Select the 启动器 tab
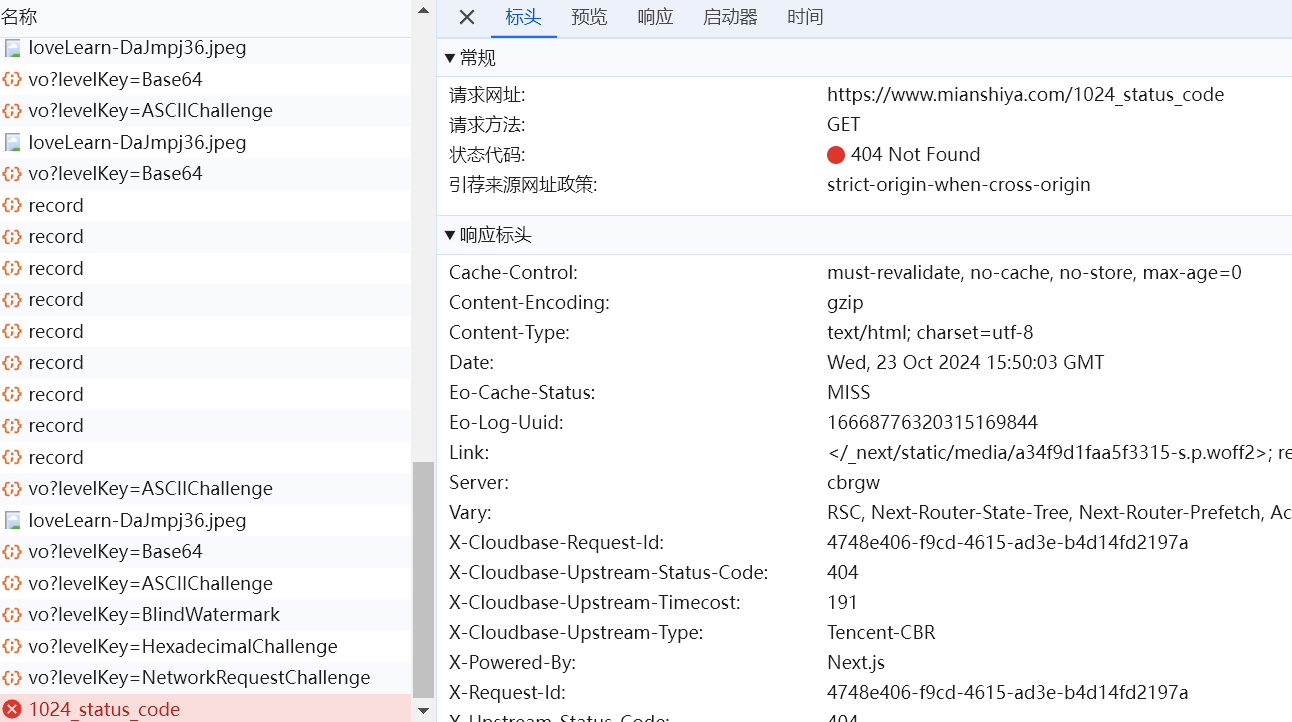 pos(730,17)
